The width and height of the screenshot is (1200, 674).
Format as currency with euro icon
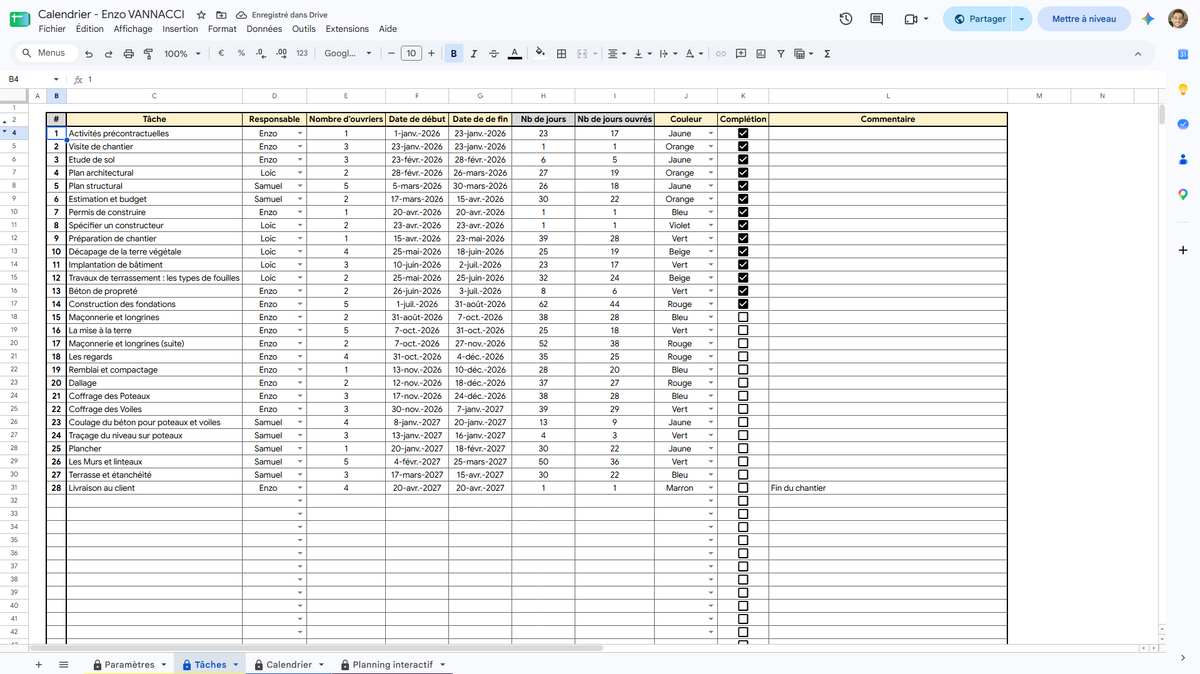(221, 54)
